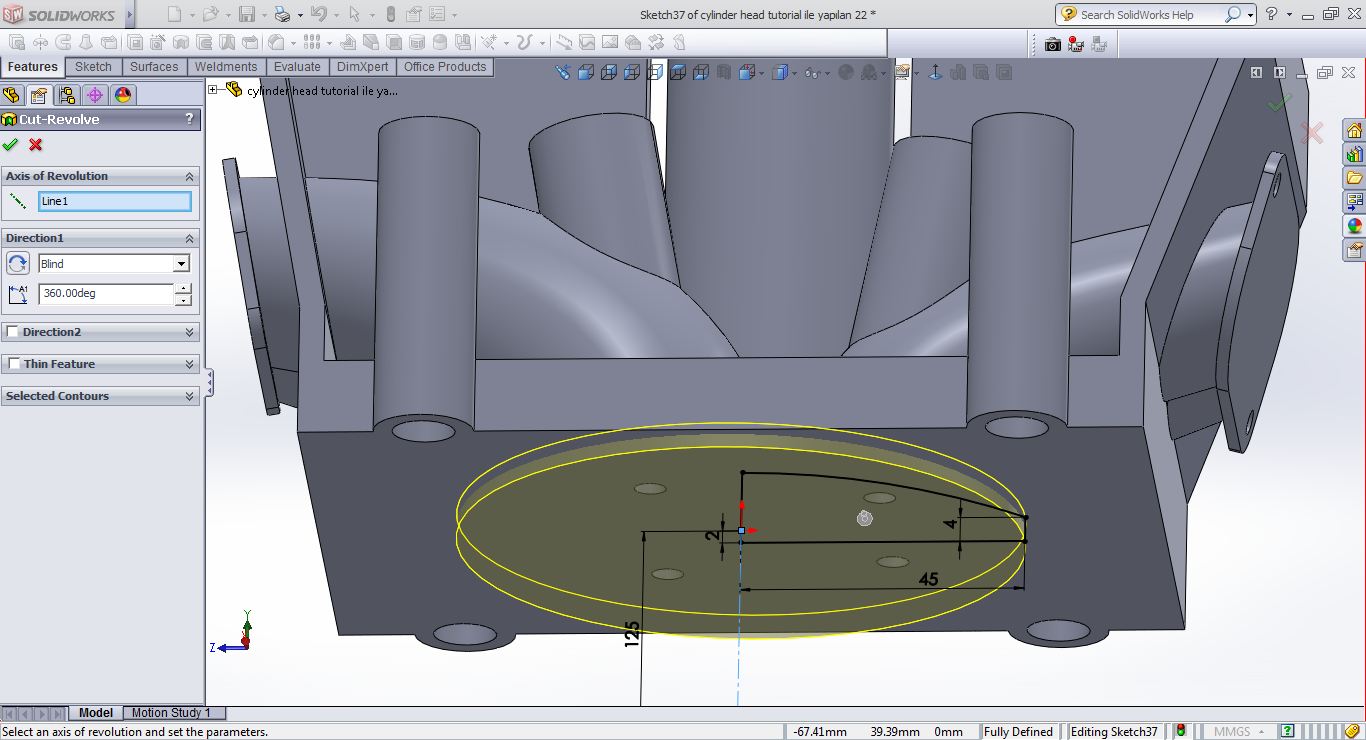Click the 45 dimension in the sketch
Viewport: 1366px width, 740px height.
tap(928, 580)
